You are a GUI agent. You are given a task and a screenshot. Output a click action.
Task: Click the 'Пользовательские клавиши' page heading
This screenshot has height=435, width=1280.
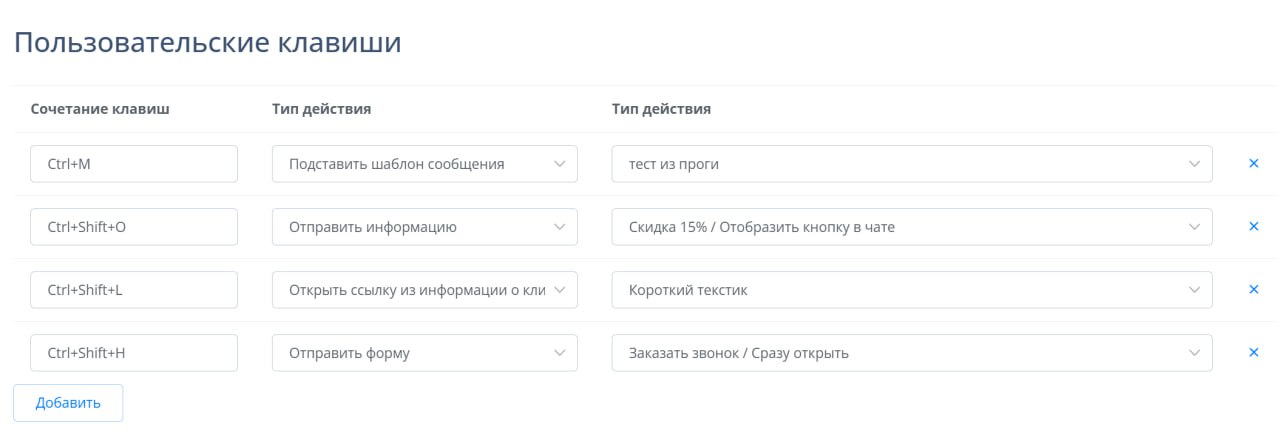point(207,43)
